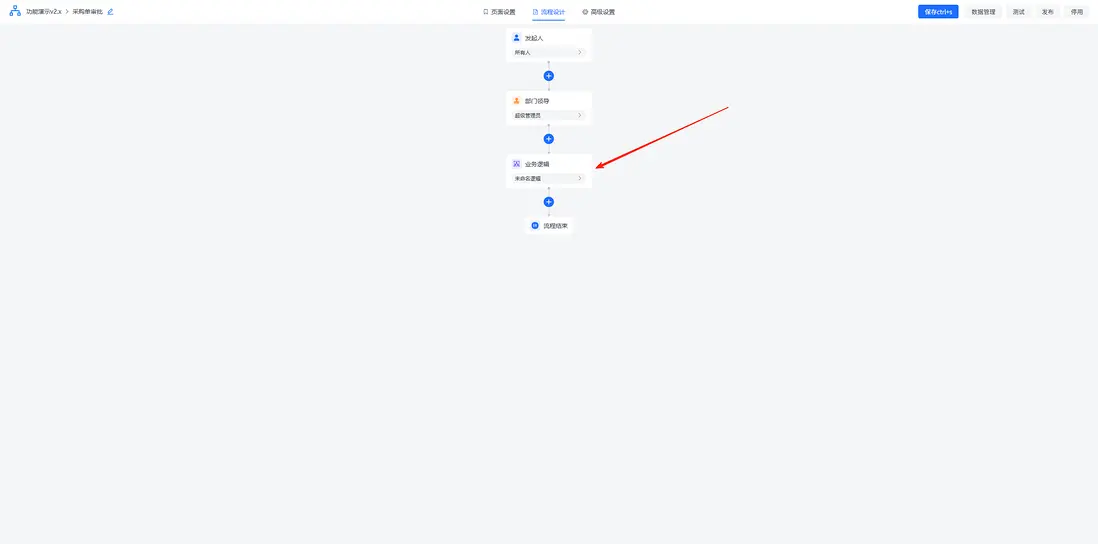Click the purple 业务逻辑 node icon
The width and height of the screenshot is (1098, 544).
pyautogui.click(x=516, y=164)
